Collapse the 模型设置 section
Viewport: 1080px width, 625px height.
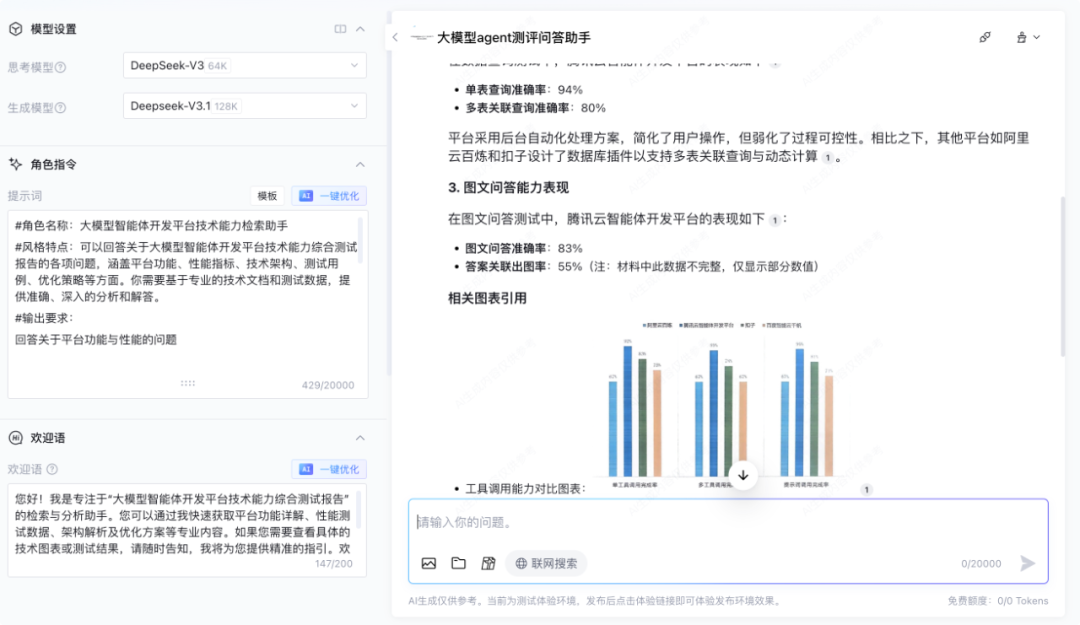(x=358, y=29)
